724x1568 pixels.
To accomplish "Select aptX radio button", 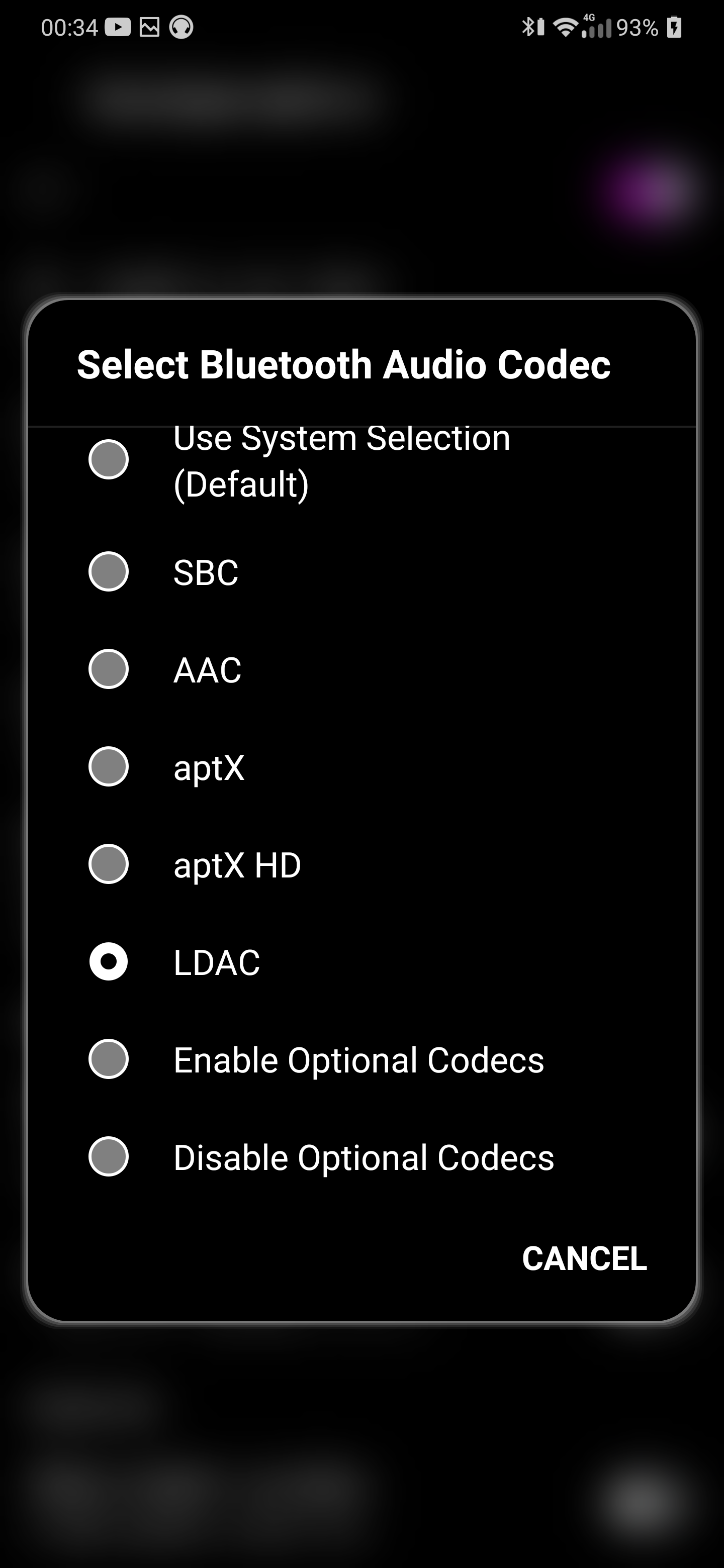I will [x=109, y=766].
